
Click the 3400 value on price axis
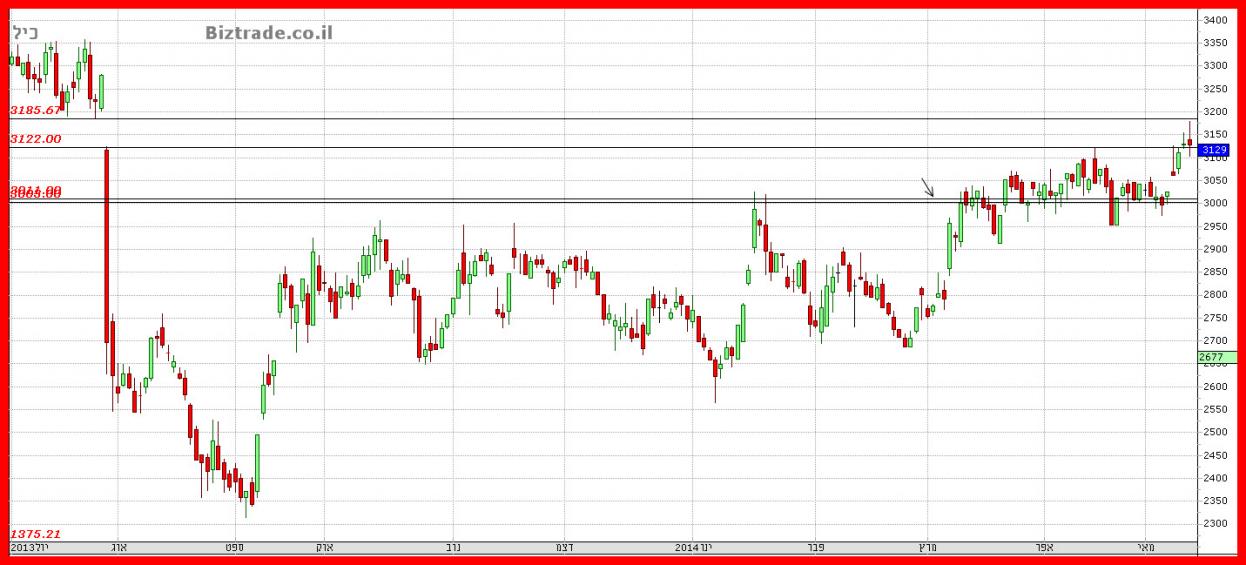pyautogui.click(x=1215, y=20)
